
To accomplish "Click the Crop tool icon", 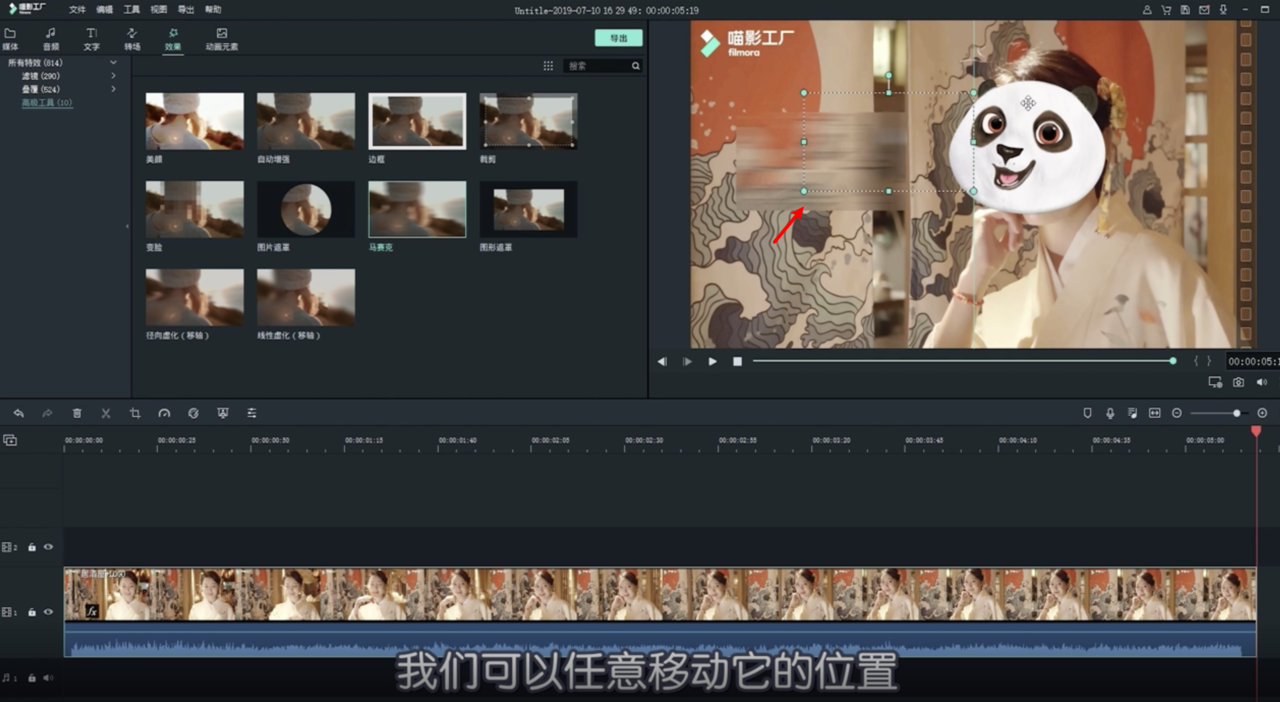I will click(x=135, y=413).
